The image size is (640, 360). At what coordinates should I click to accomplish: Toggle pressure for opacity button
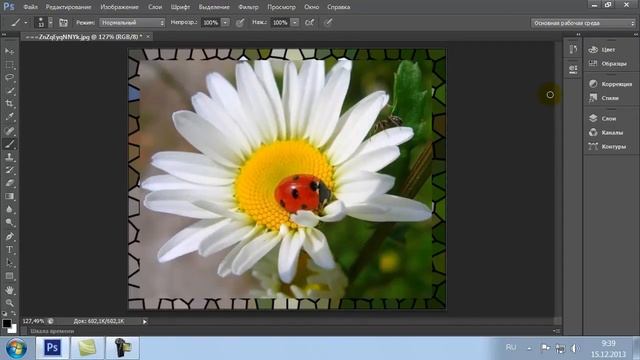click(x=240, y=23)
